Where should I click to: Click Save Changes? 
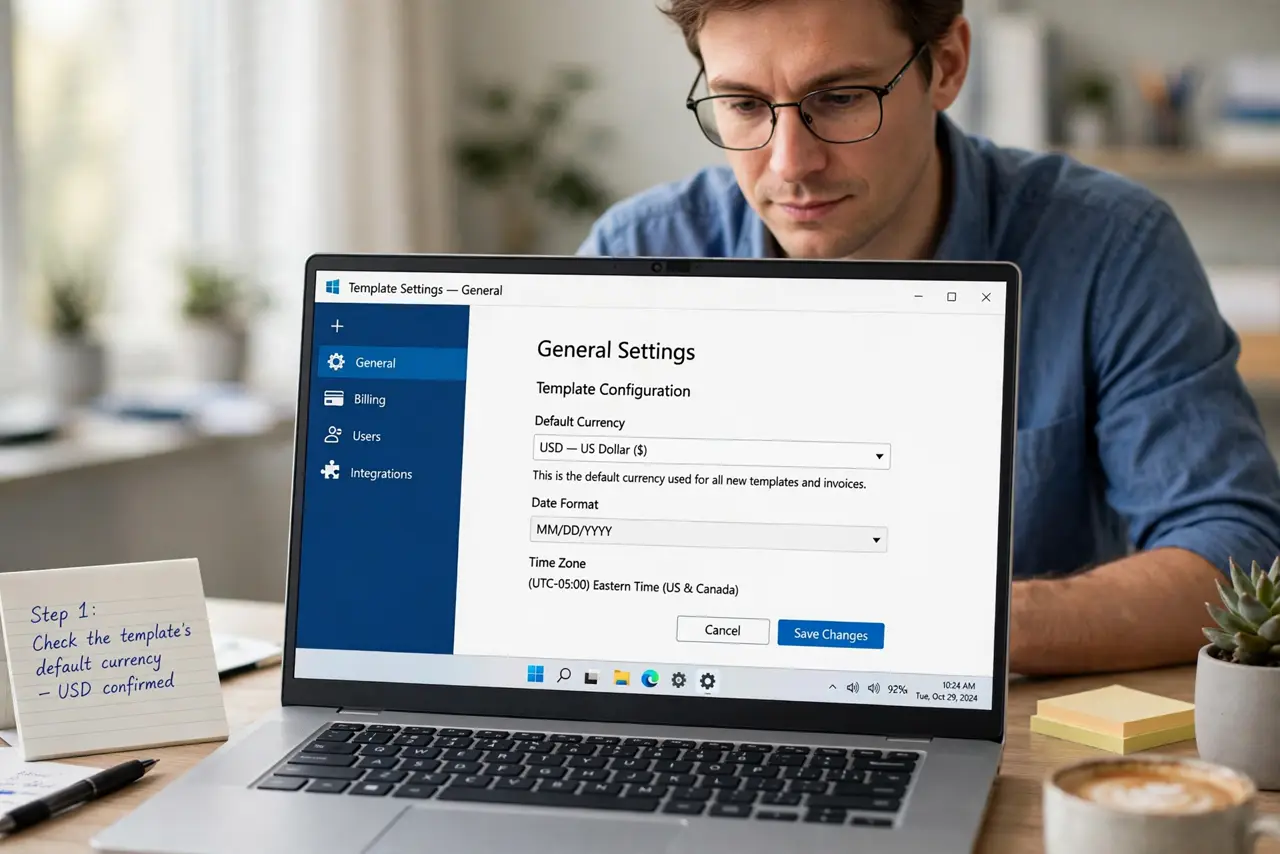831,634
